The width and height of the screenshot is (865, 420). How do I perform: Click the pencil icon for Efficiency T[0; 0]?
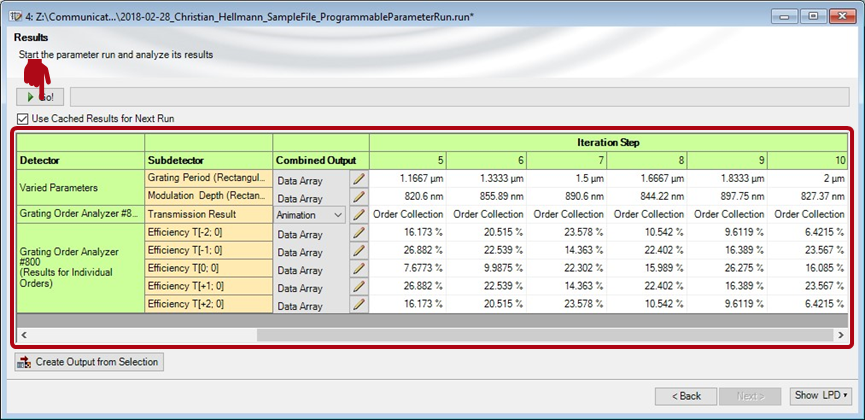(359, 267)
